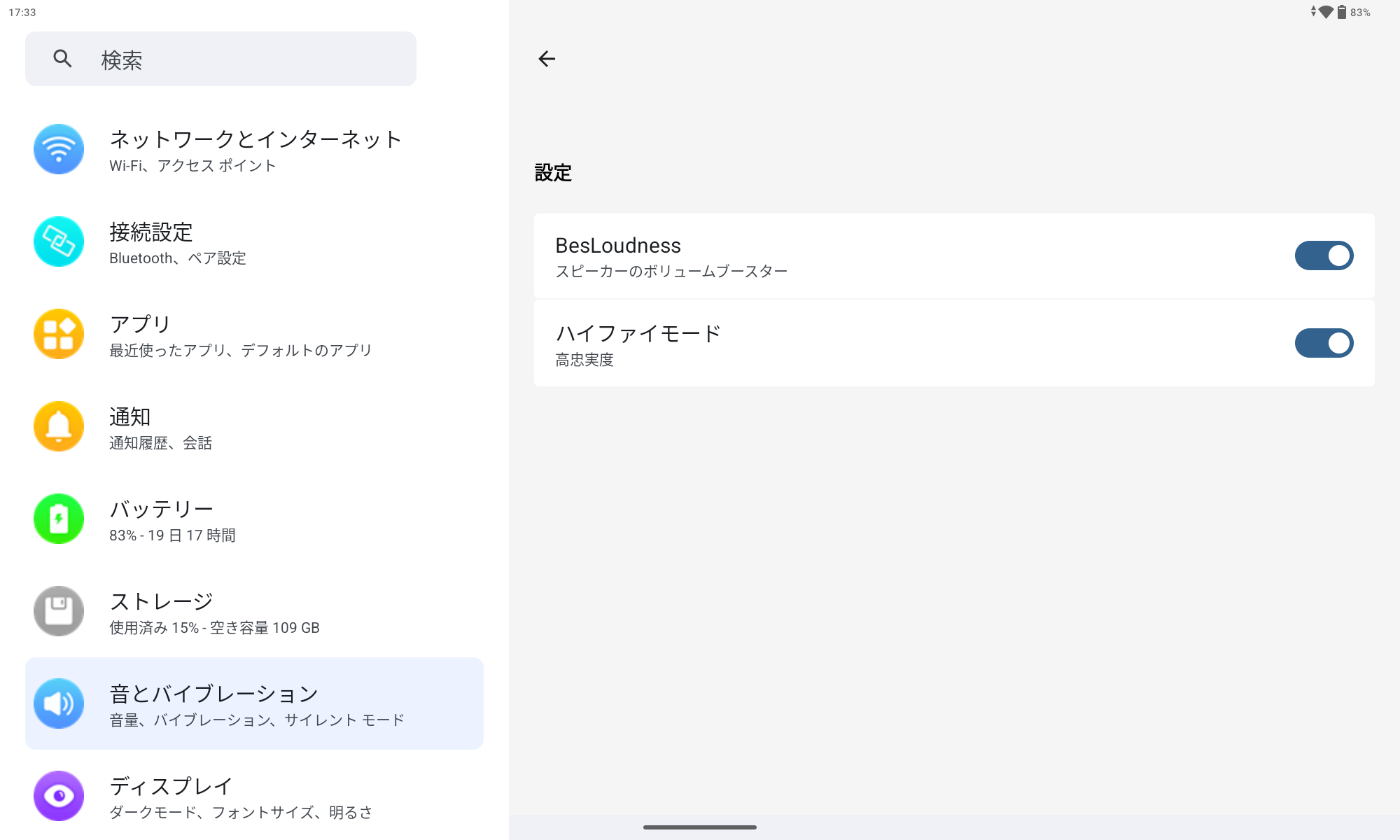Click the connection settings Bluetooth icon
The image size is (1400, 840).
pos(59,241)
